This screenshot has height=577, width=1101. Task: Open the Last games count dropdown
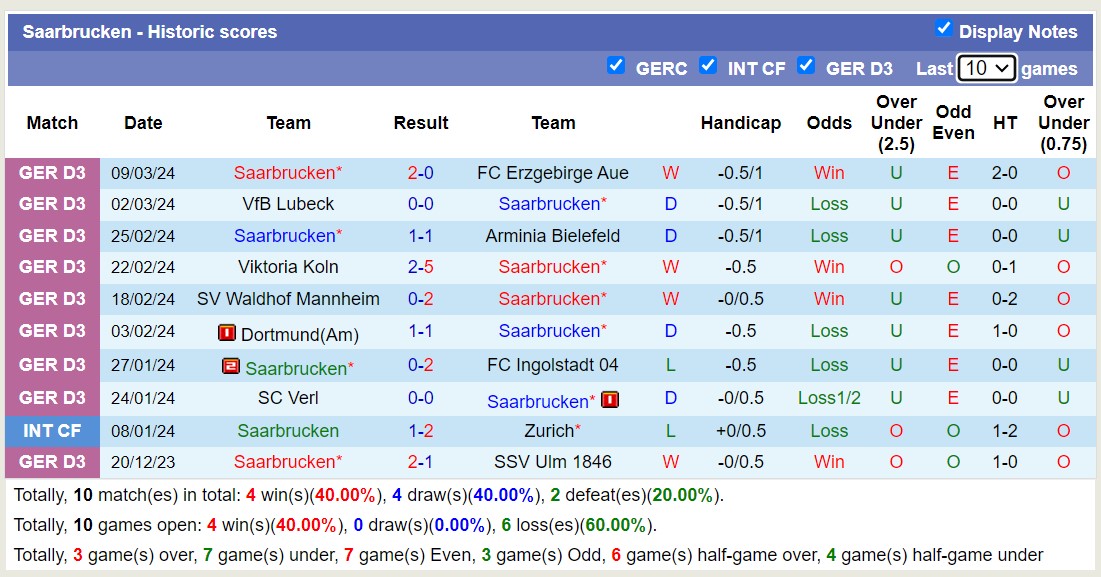click(x=986, y=67)
